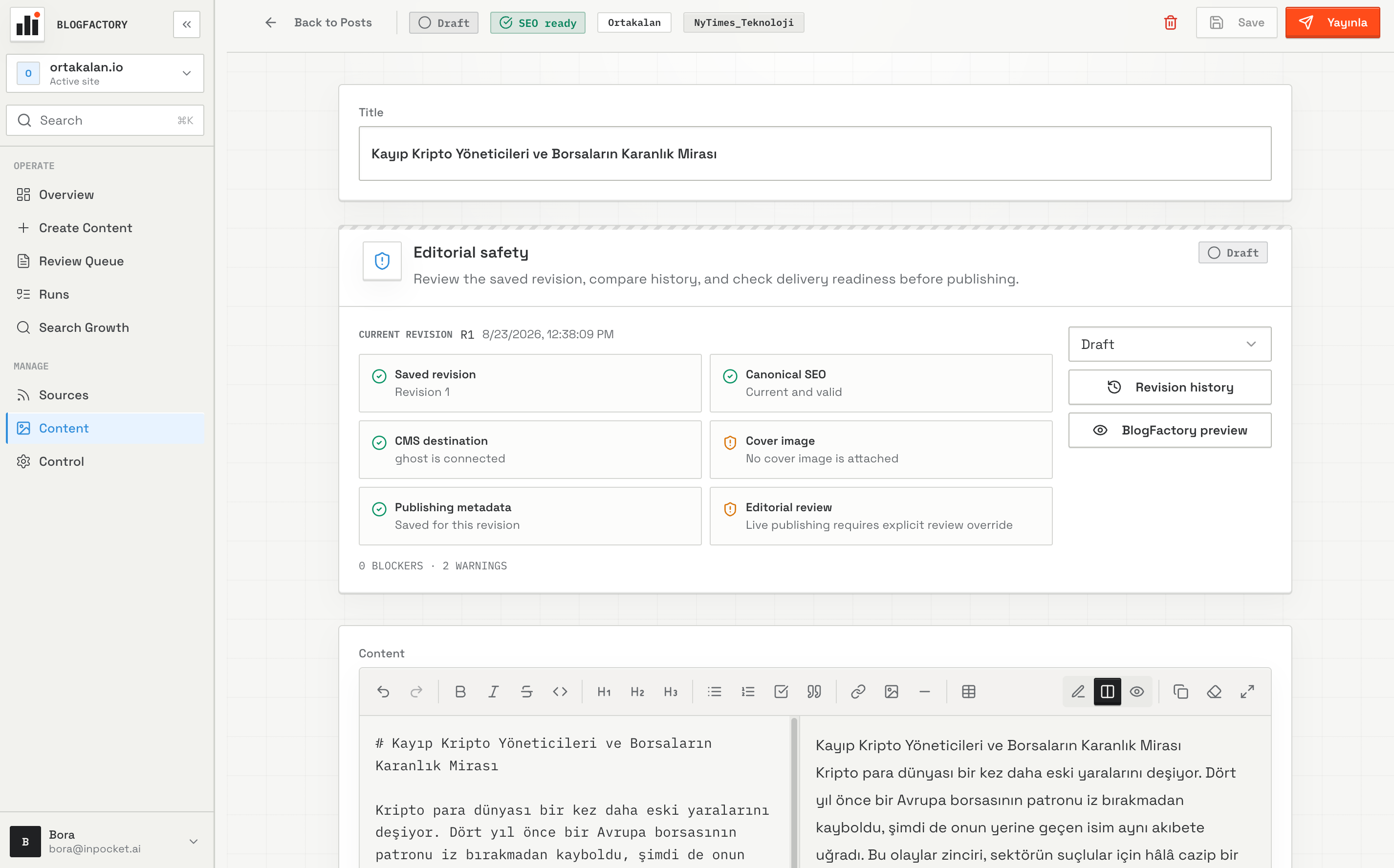The width and height of the screenshot is (1394, 868).
Task: Click the NyTimes_Teknoloji tag
Action: click(x=743, y=22)
